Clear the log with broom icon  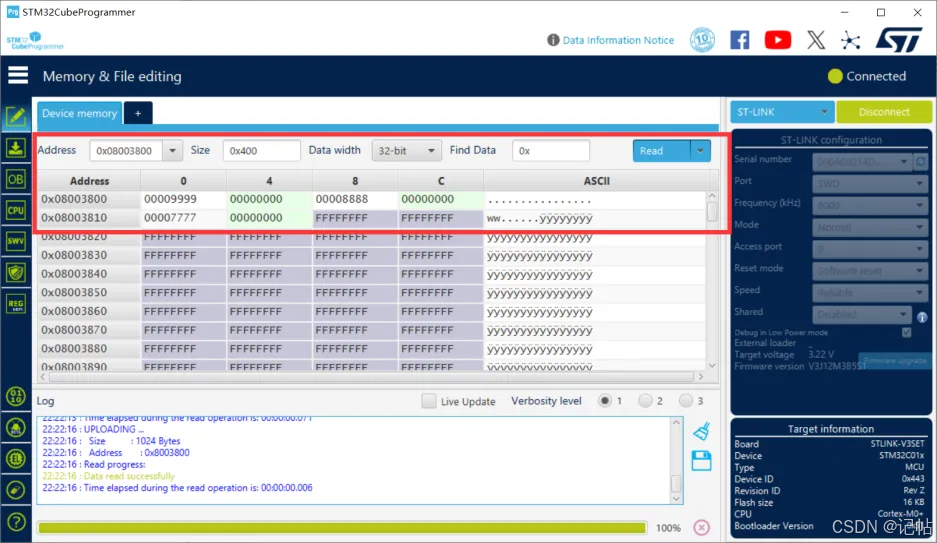pyautogui.click(x=701, y=431)
